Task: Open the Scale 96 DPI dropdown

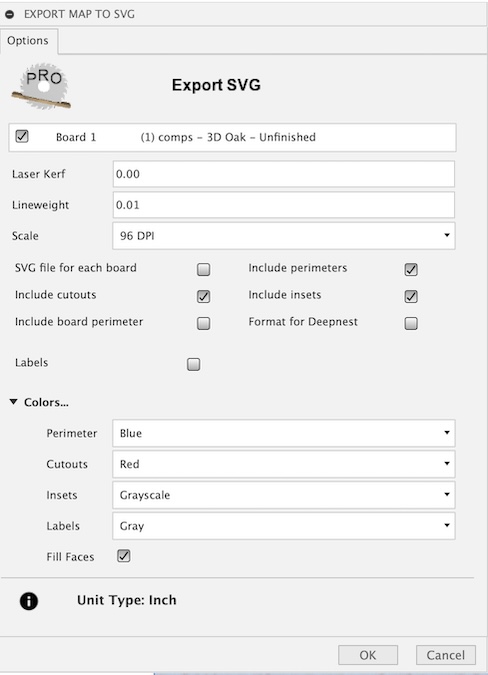Action: 284,235
